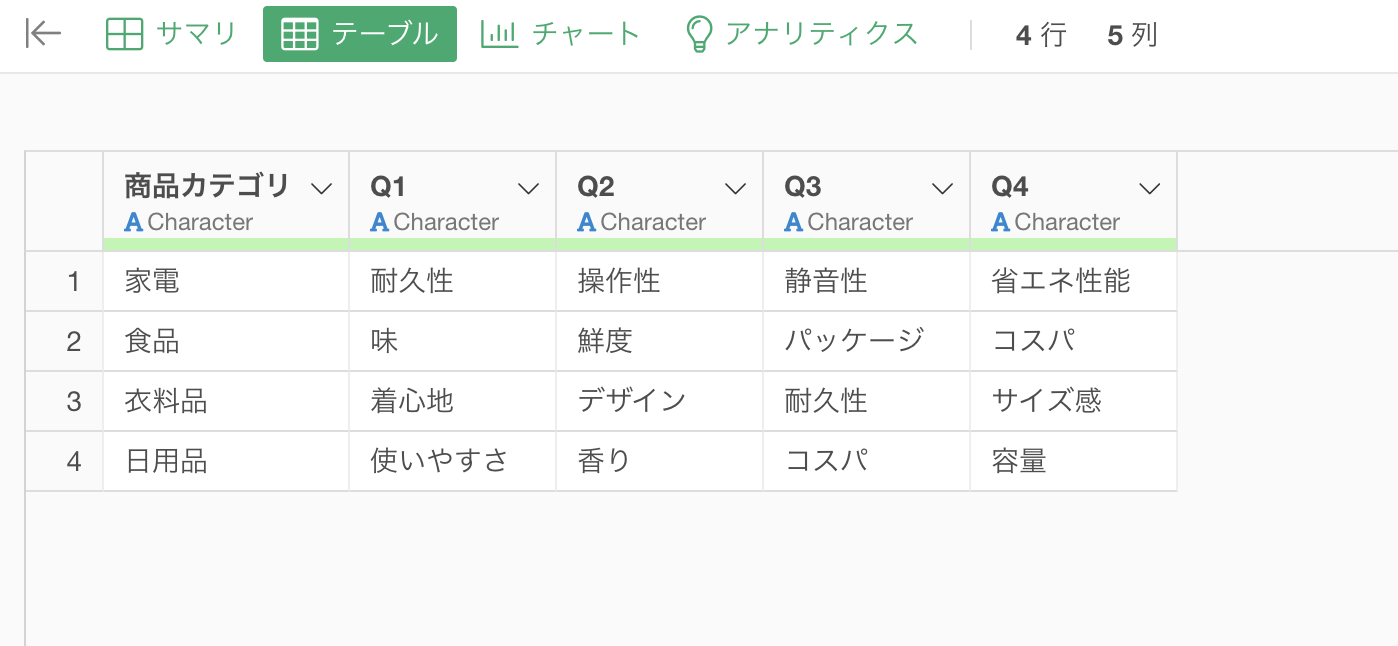Click the Character type icon under 商品カテゴリ
The image size is (1398, 646).
(x=134, y=222)
